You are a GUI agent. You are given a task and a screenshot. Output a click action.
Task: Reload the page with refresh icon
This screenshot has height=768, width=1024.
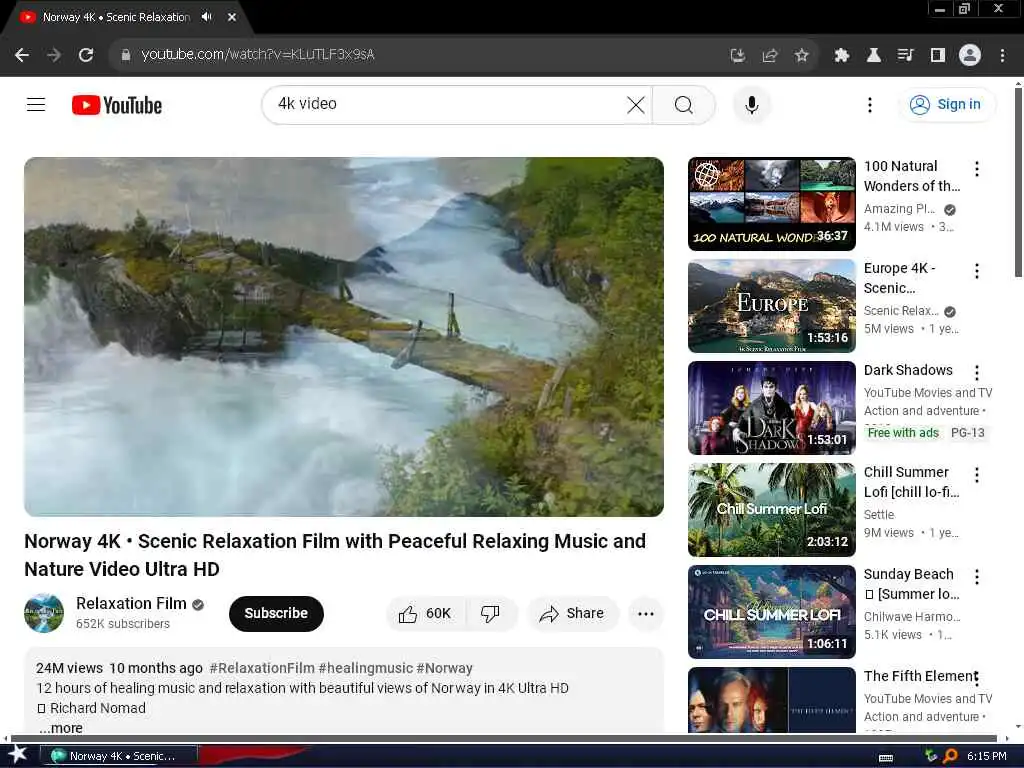86,55
